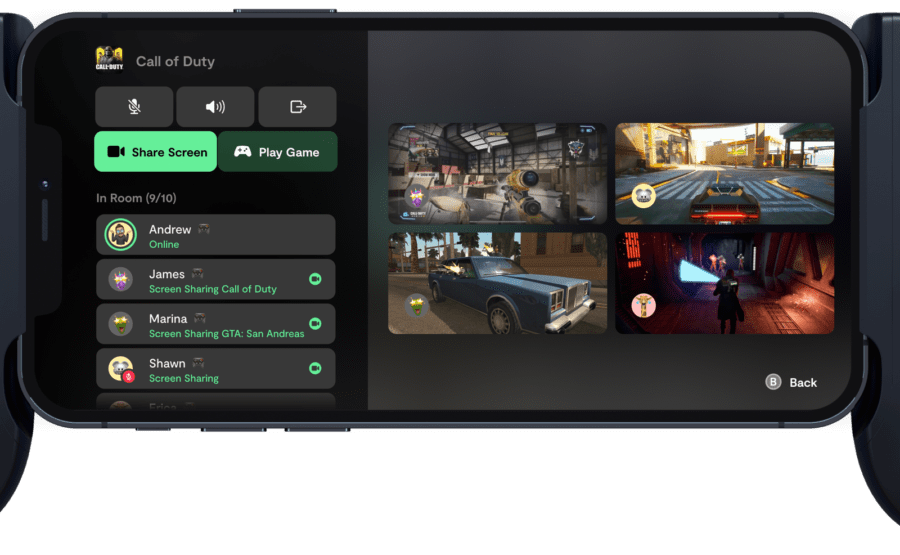Open the red sci-fi corridor stream thumbnail
Image resolution: width=900 pixels, height=555 pixels.
725,284
